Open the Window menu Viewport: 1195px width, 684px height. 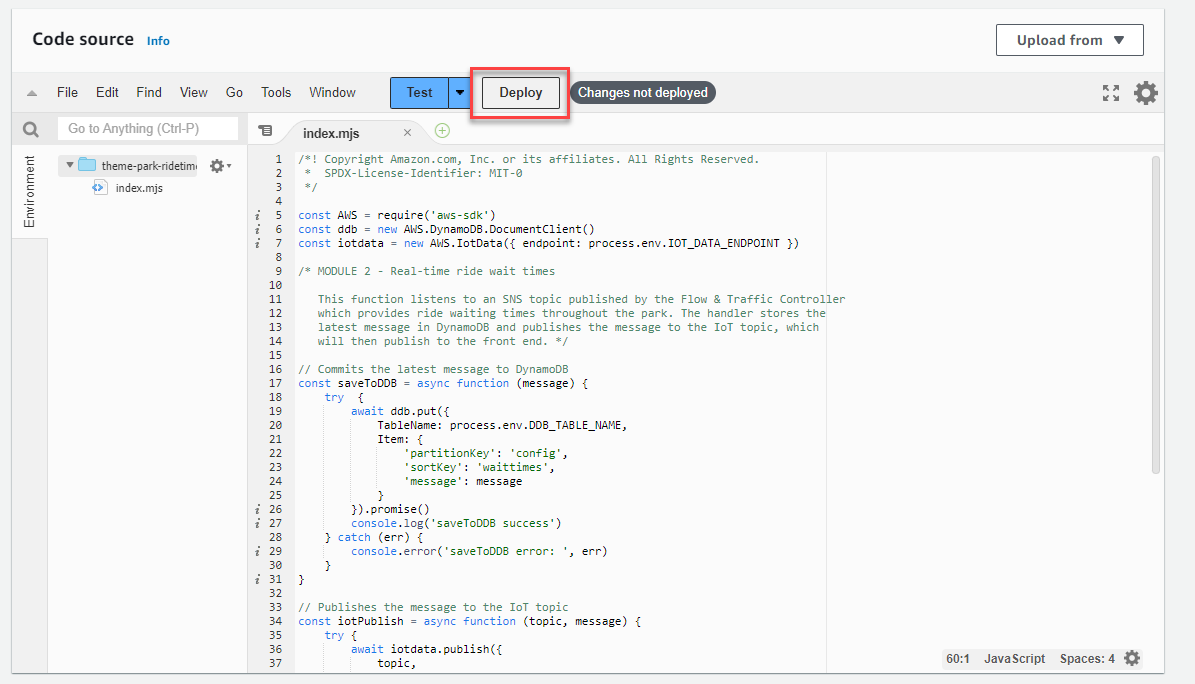332,92
